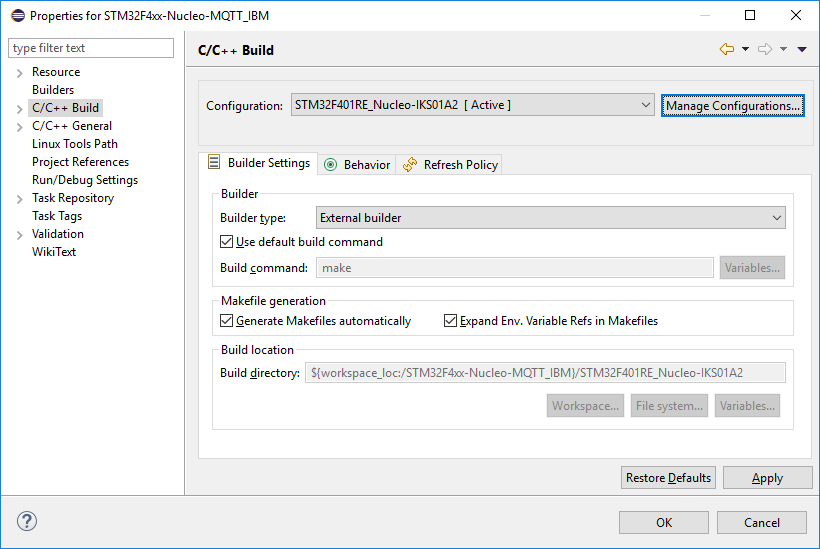Click Variables button under Build directory
Viewport: 820px width, 549px height.
(747, 406)
